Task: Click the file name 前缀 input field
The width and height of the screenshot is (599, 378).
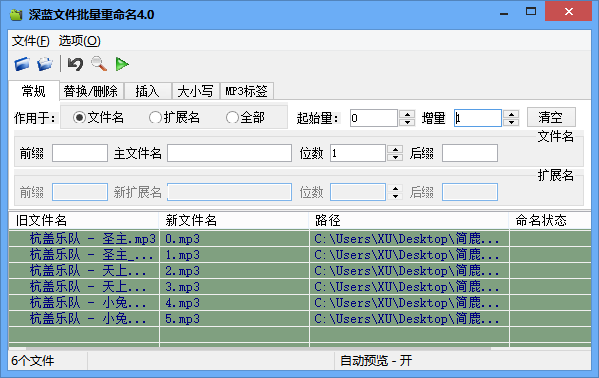Action: tap(80, 153)
